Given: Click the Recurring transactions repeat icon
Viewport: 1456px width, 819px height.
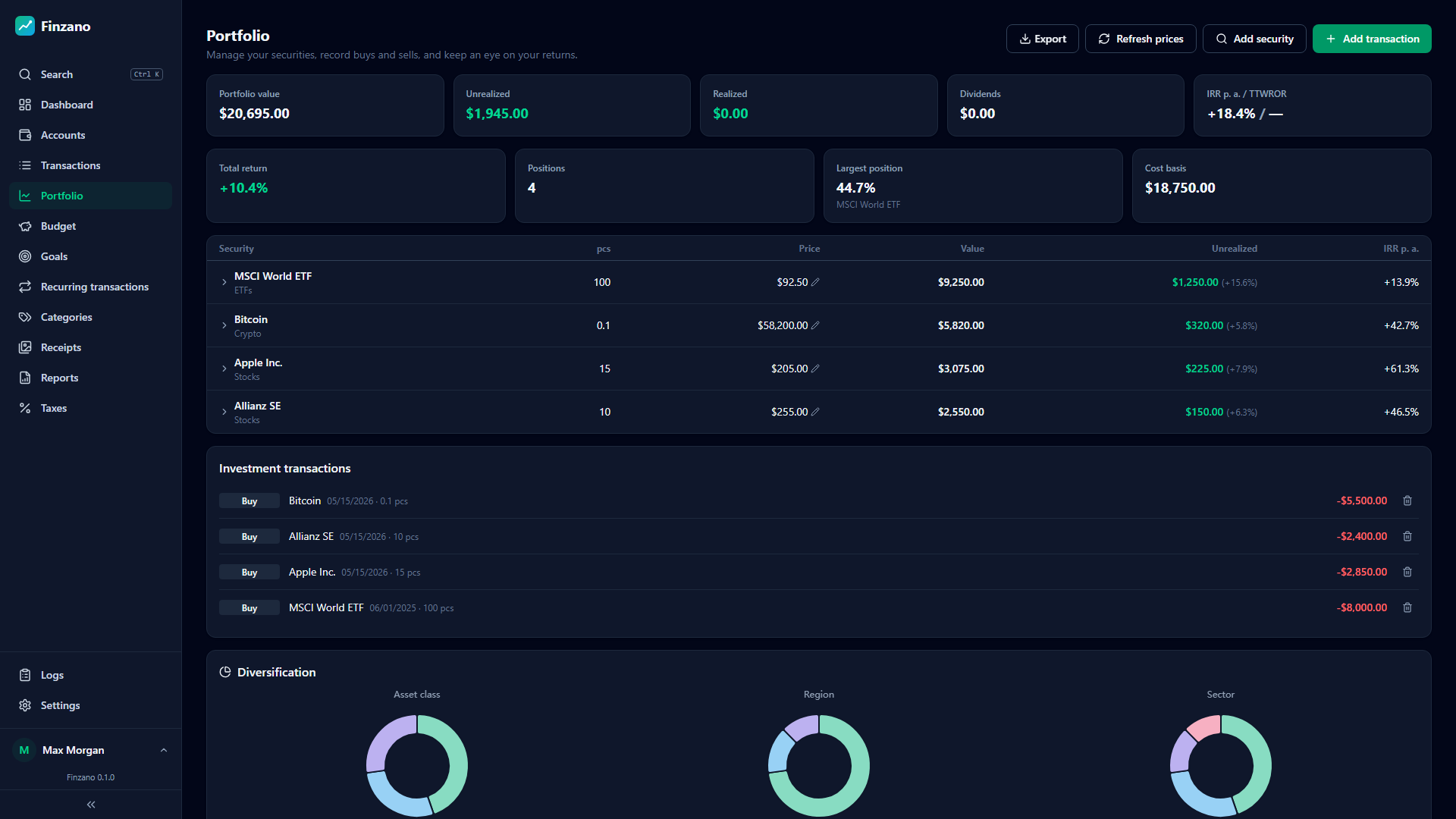Looking at the screenshot, I should click(x=25, y=287).
